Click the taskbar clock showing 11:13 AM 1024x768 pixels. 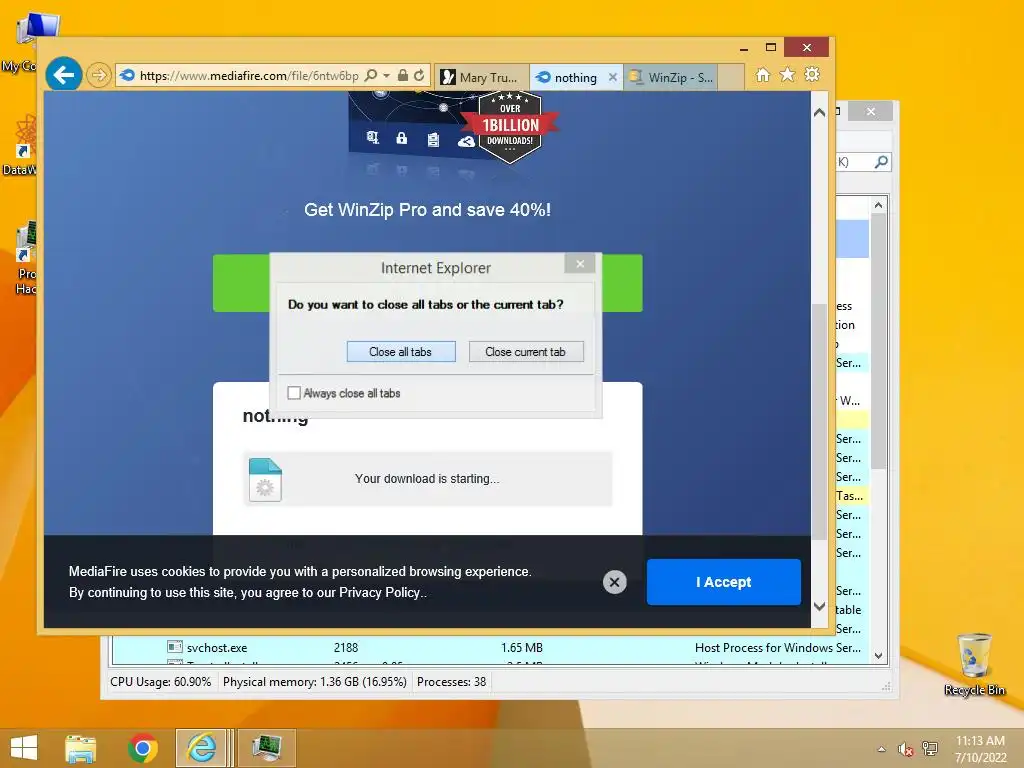(x=980, y=748)
